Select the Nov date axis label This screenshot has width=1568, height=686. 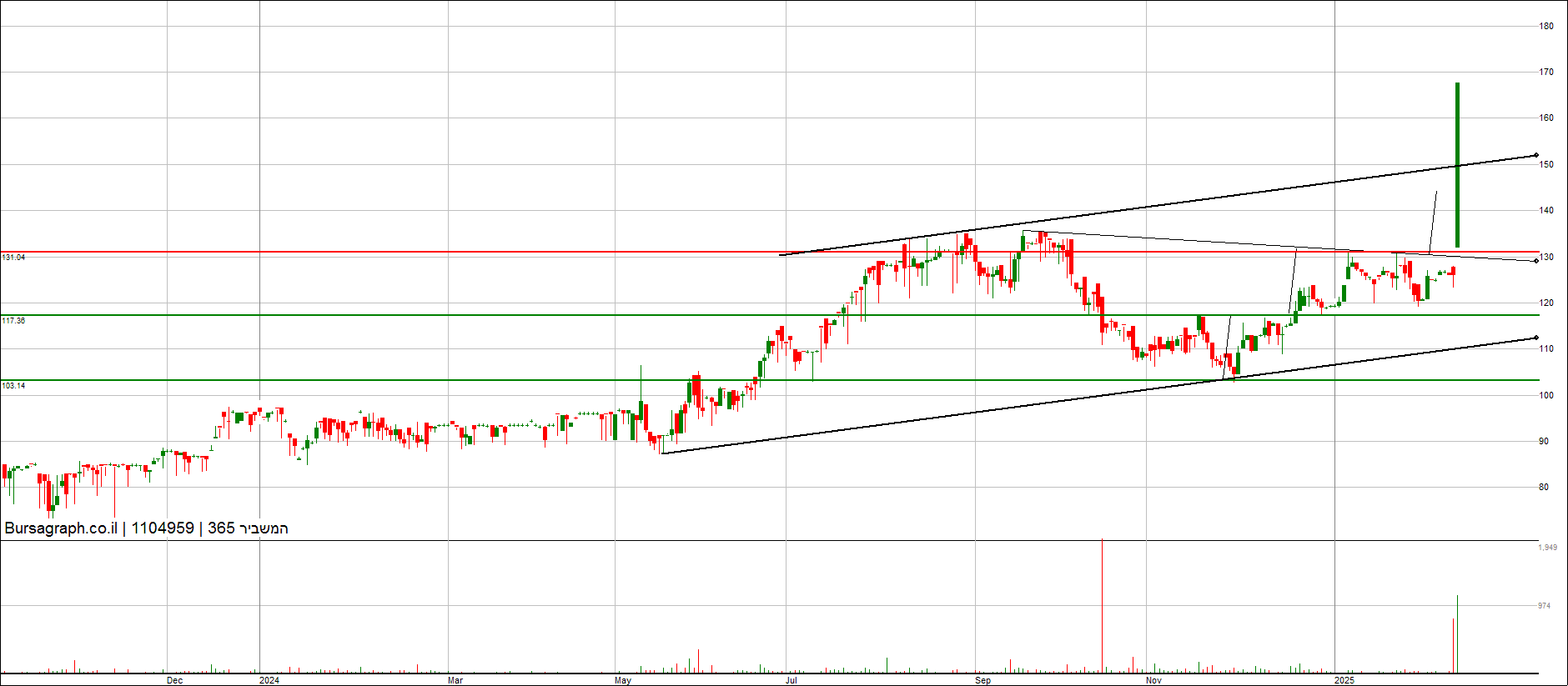click(x=1153, y=680)
